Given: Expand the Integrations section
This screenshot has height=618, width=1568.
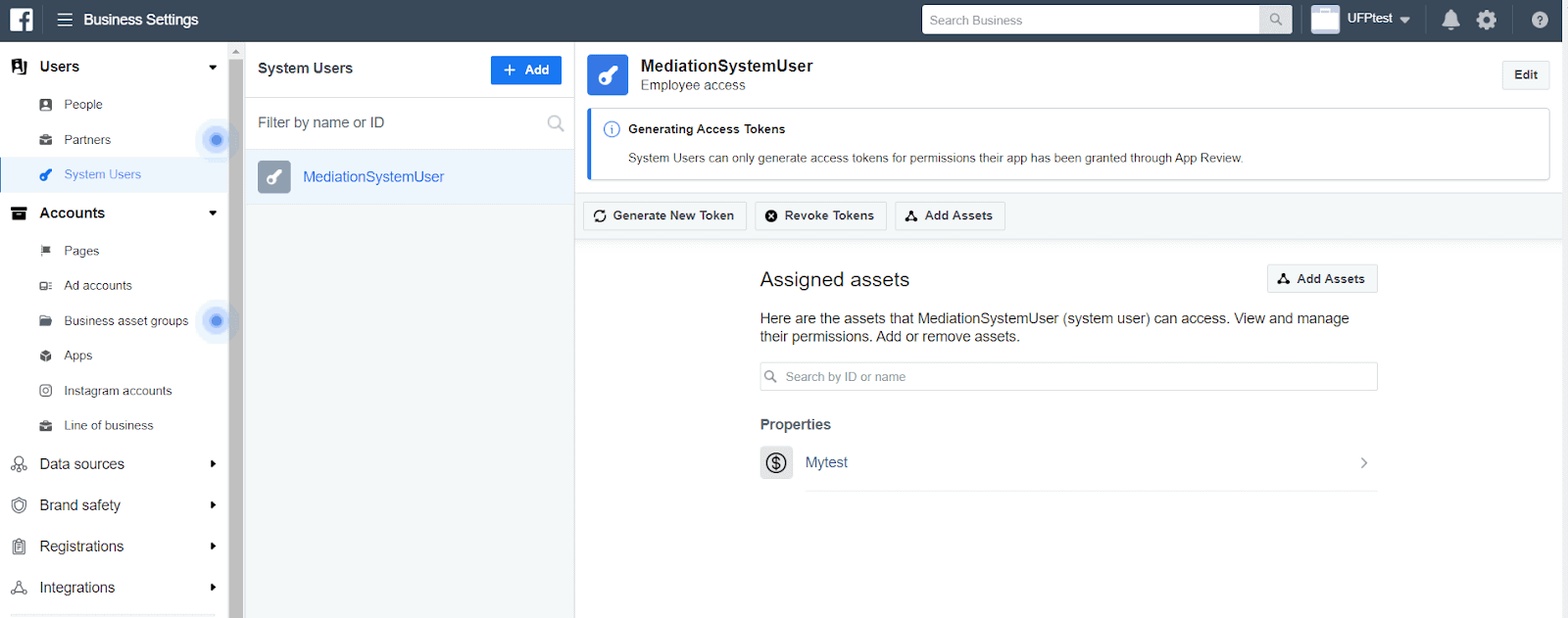Looking at the screenshot, I should pyautogui.click(x=213, y=588).
